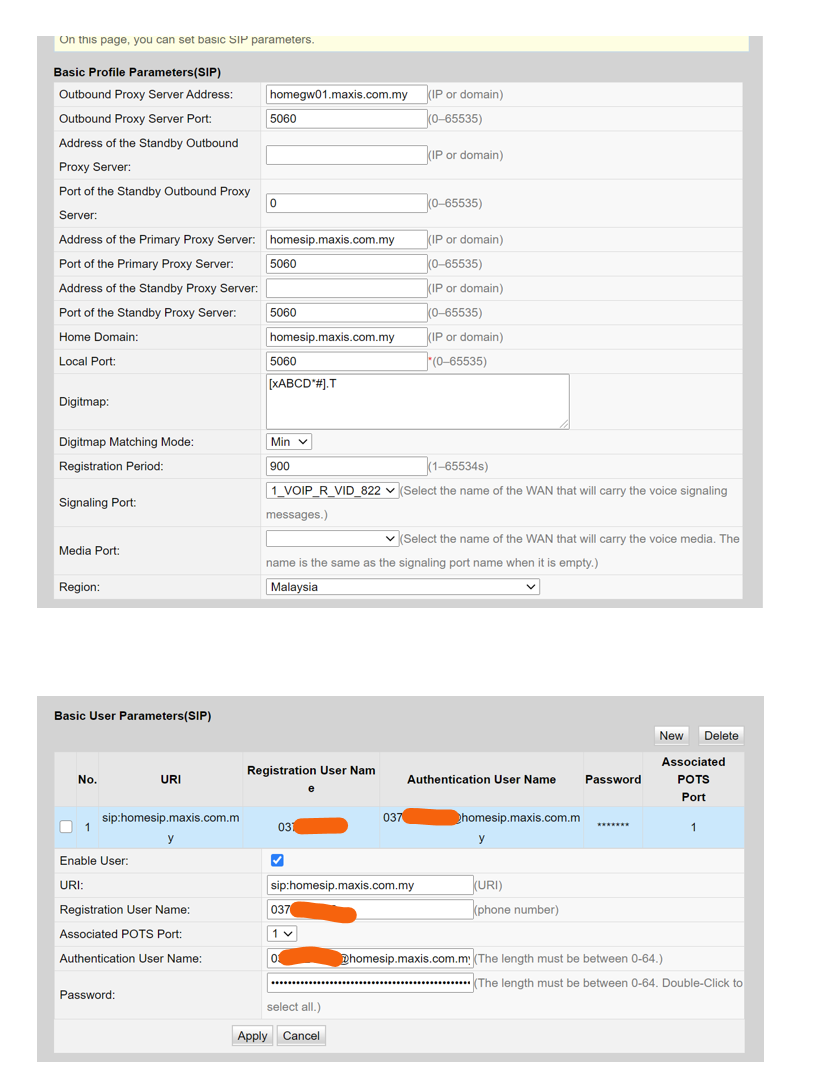Viewport: 818px width, 1076px height.
Task: Click the Digitmap text area
Action: (417, 401)
